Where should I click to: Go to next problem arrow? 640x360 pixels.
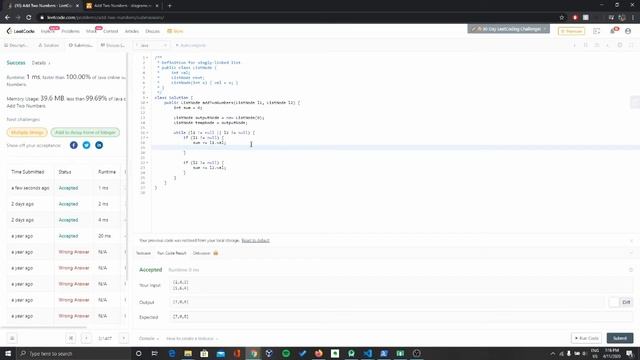(x=123, y=338)
